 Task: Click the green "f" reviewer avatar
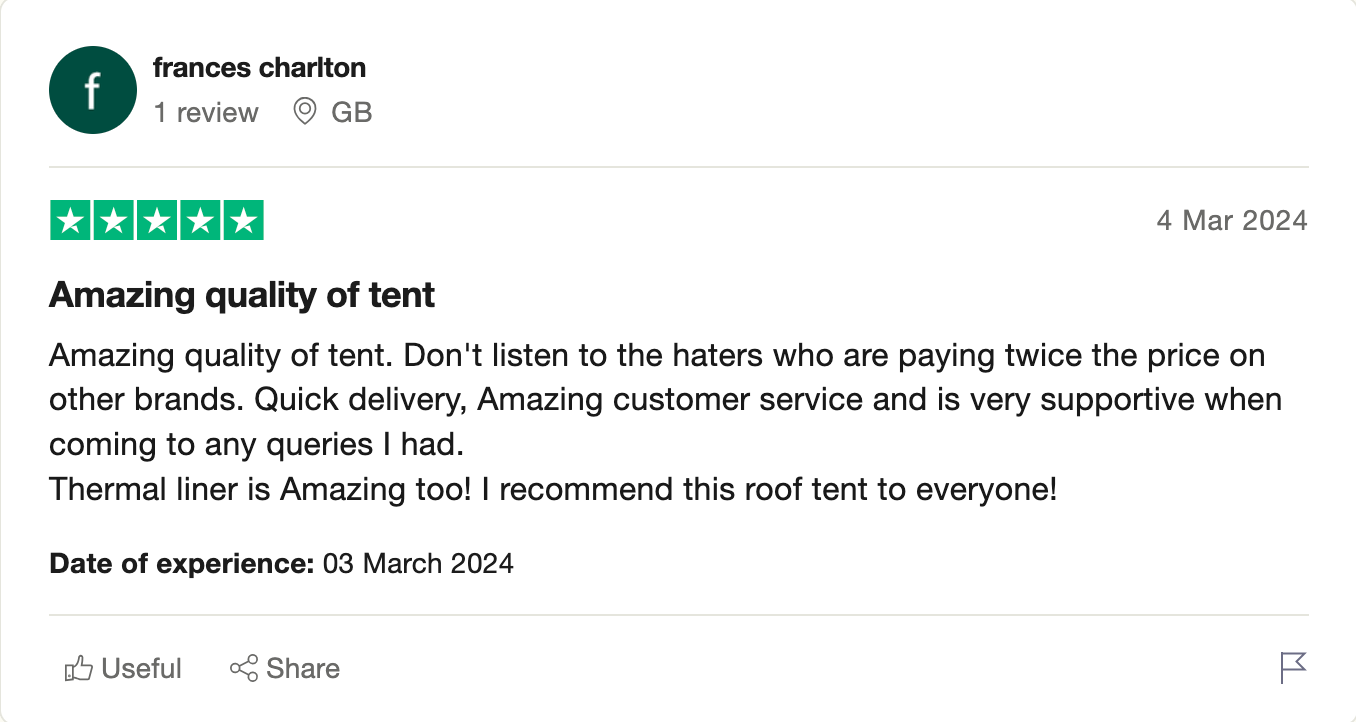[92, 90]
